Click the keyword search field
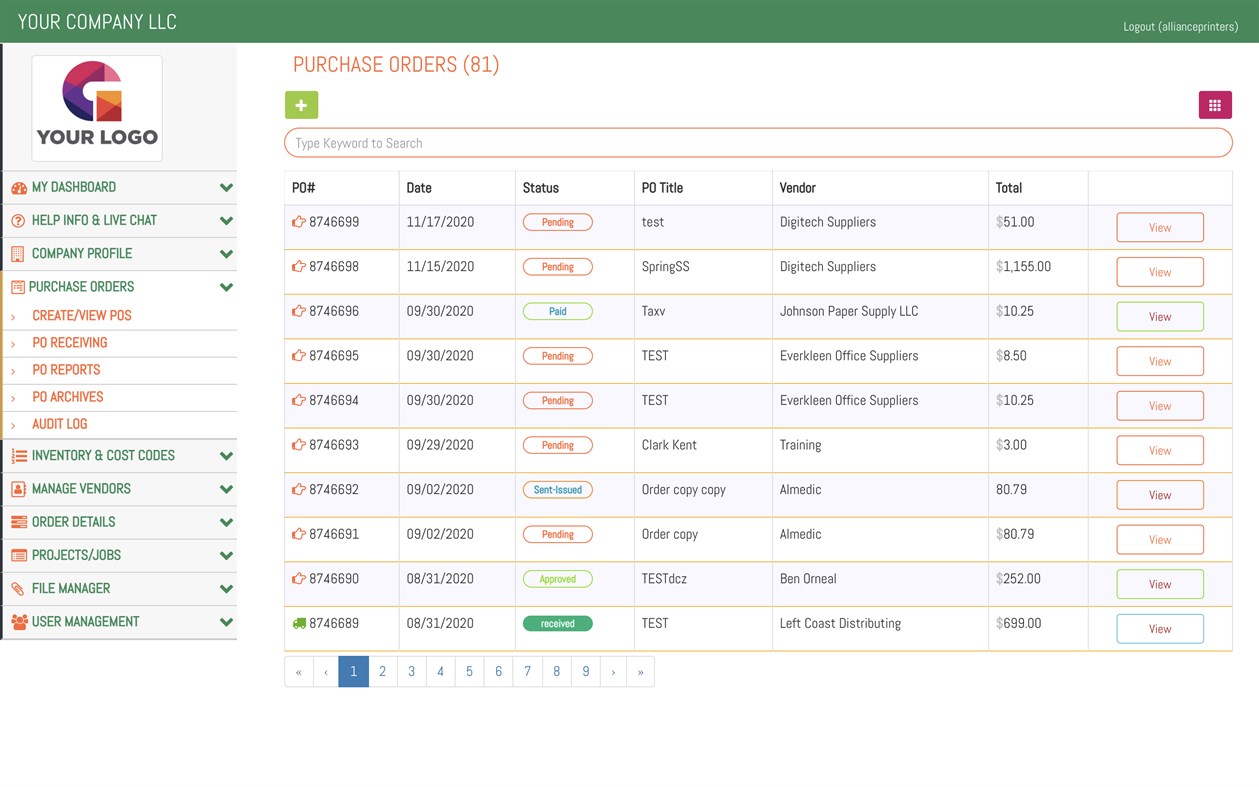The width and height of the screenshot is (1259, 787). click(758, 142)
